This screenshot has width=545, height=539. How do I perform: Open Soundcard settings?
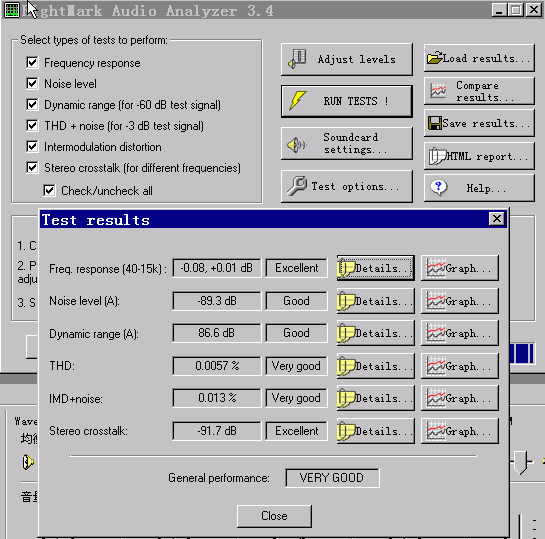[347, 144]
